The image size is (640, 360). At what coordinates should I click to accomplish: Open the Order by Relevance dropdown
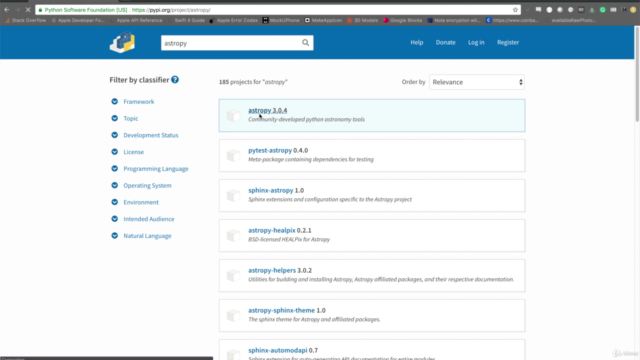click(477, 82)
